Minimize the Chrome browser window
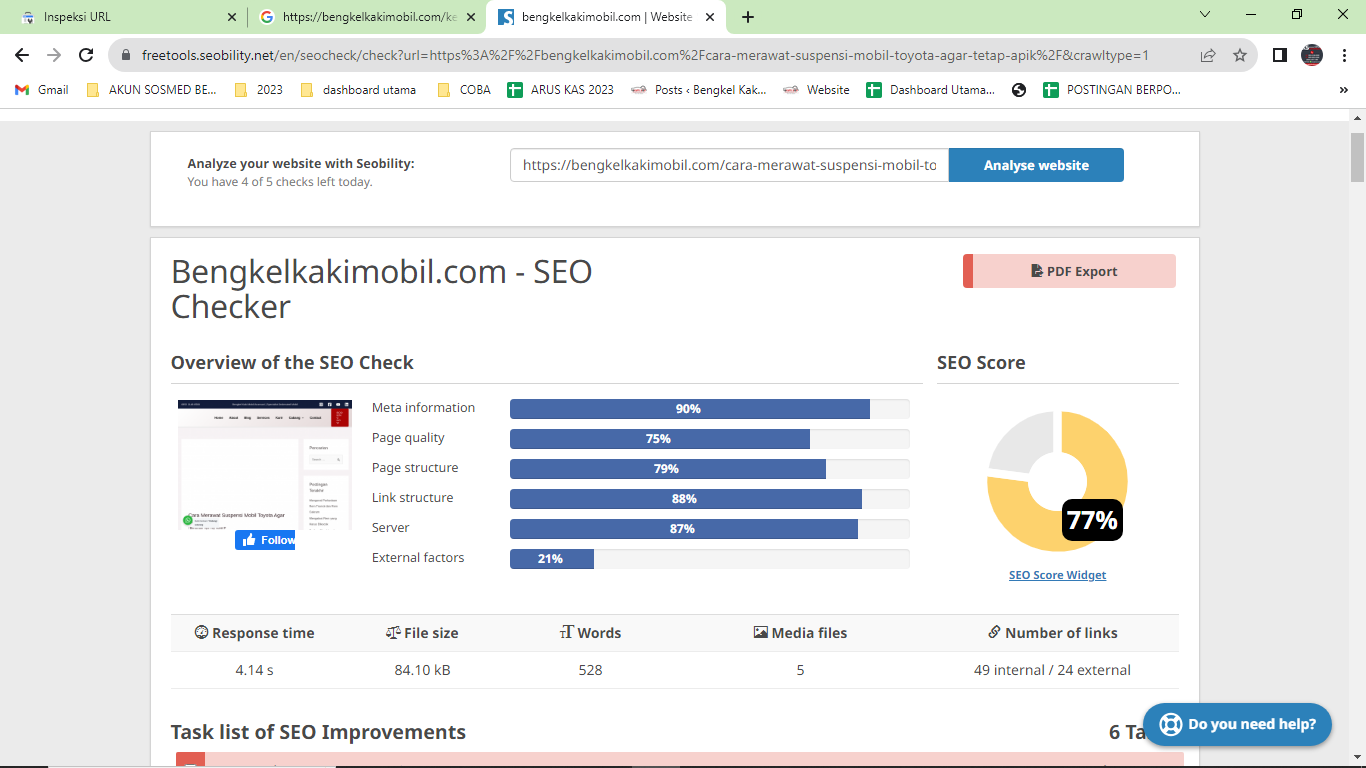This screenshot has width=1366, height=768. click(x=1250, y=15)
